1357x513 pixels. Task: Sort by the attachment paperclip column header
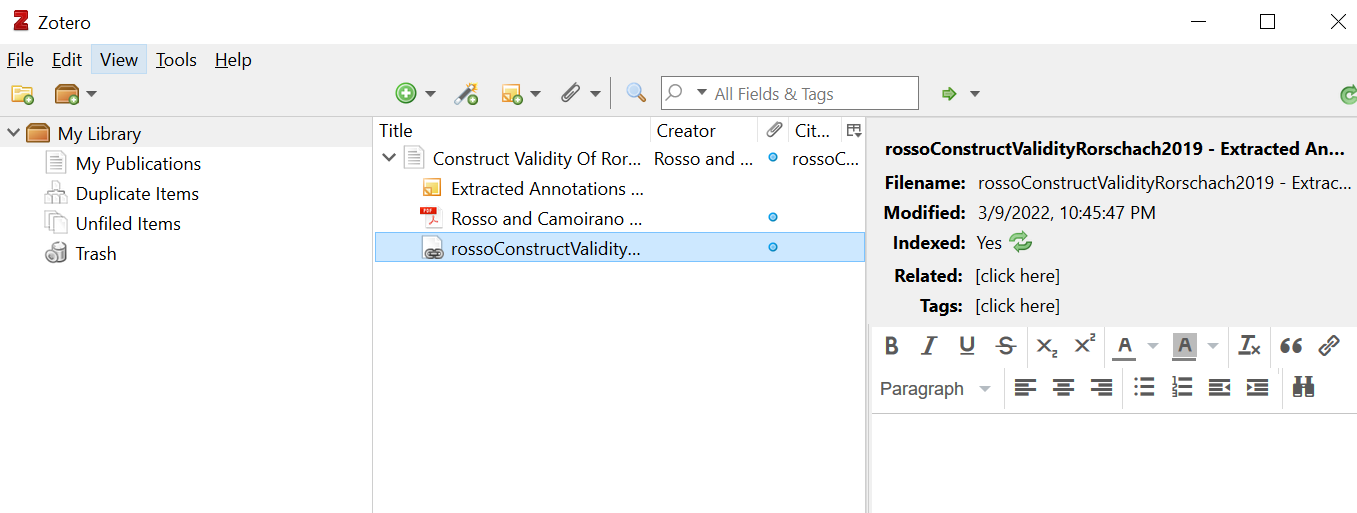click(x=774, y=130)
